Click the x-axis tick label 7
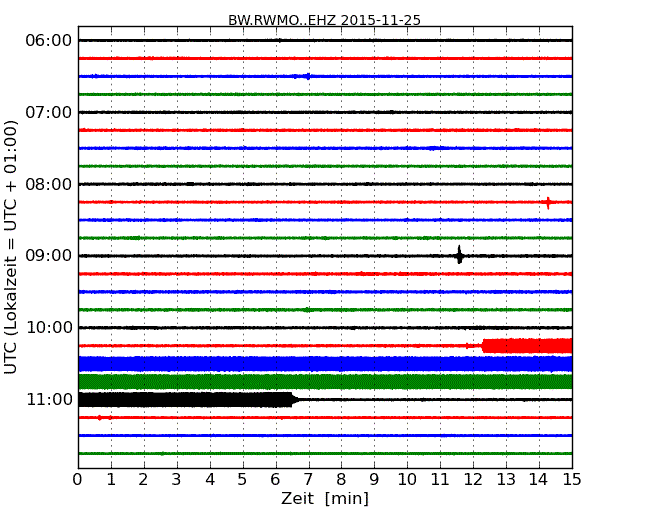 [308, 479]
